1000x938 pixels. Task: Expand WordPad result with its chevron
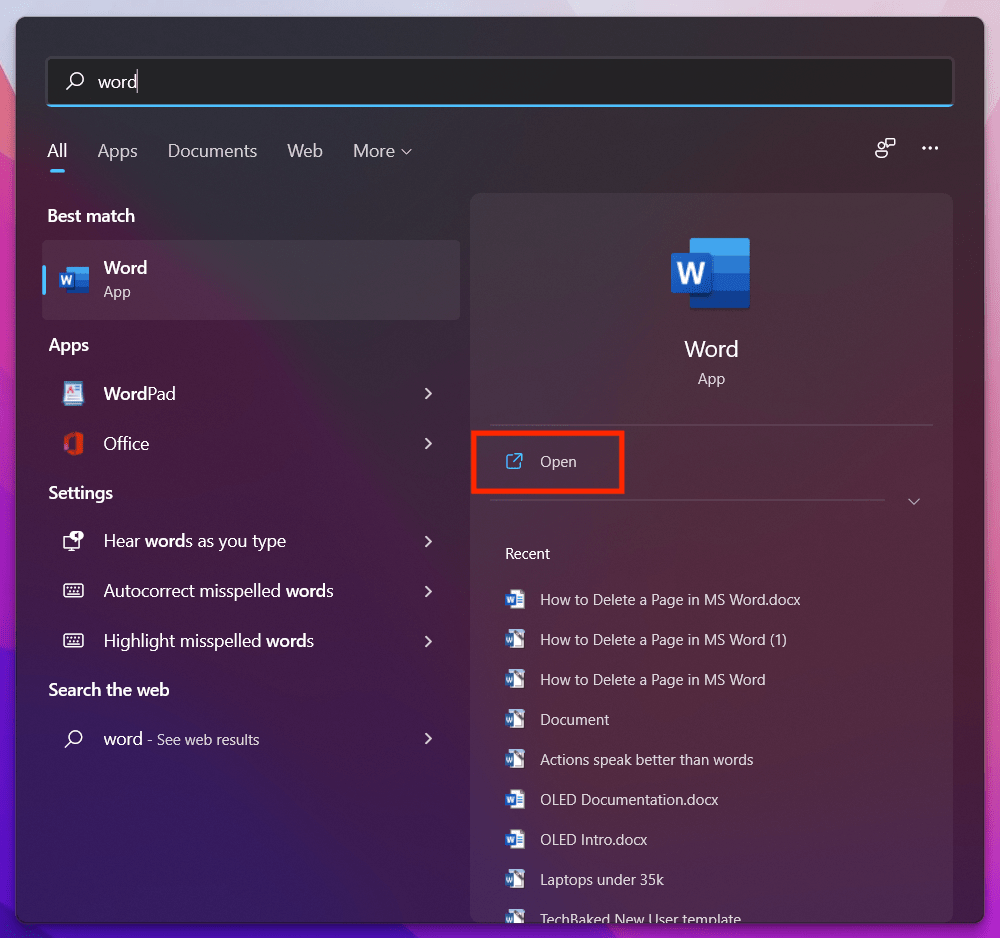tap(428, 393)
